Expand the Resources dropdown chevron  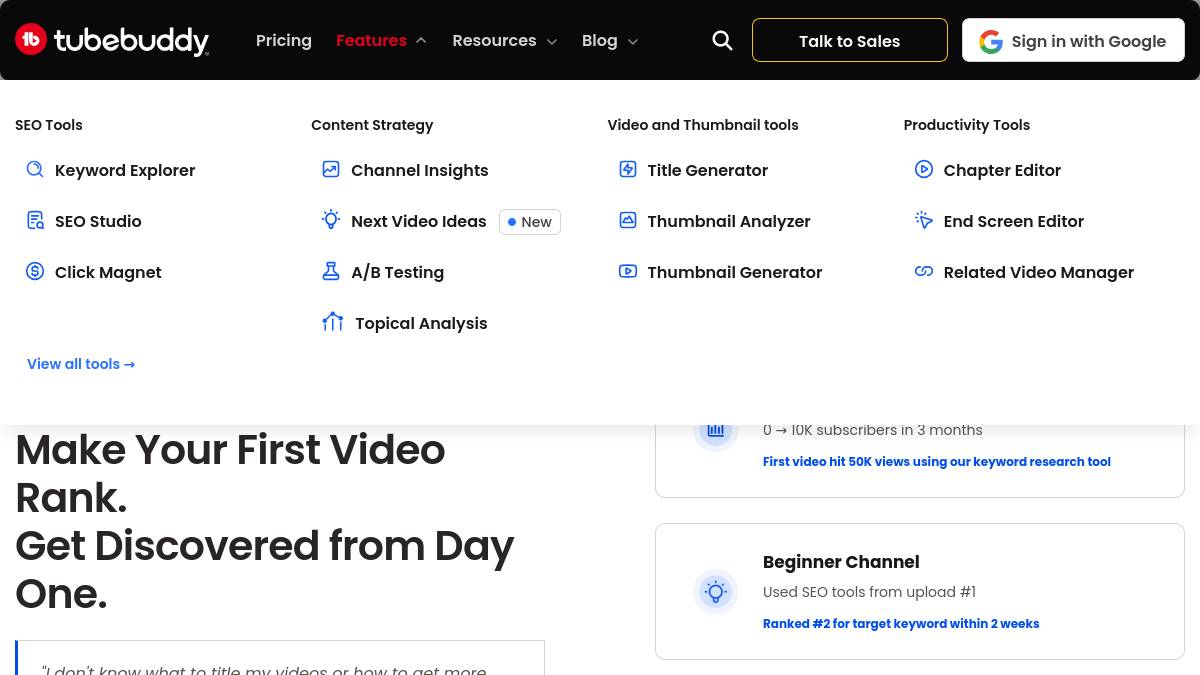(x=551, y=42)
